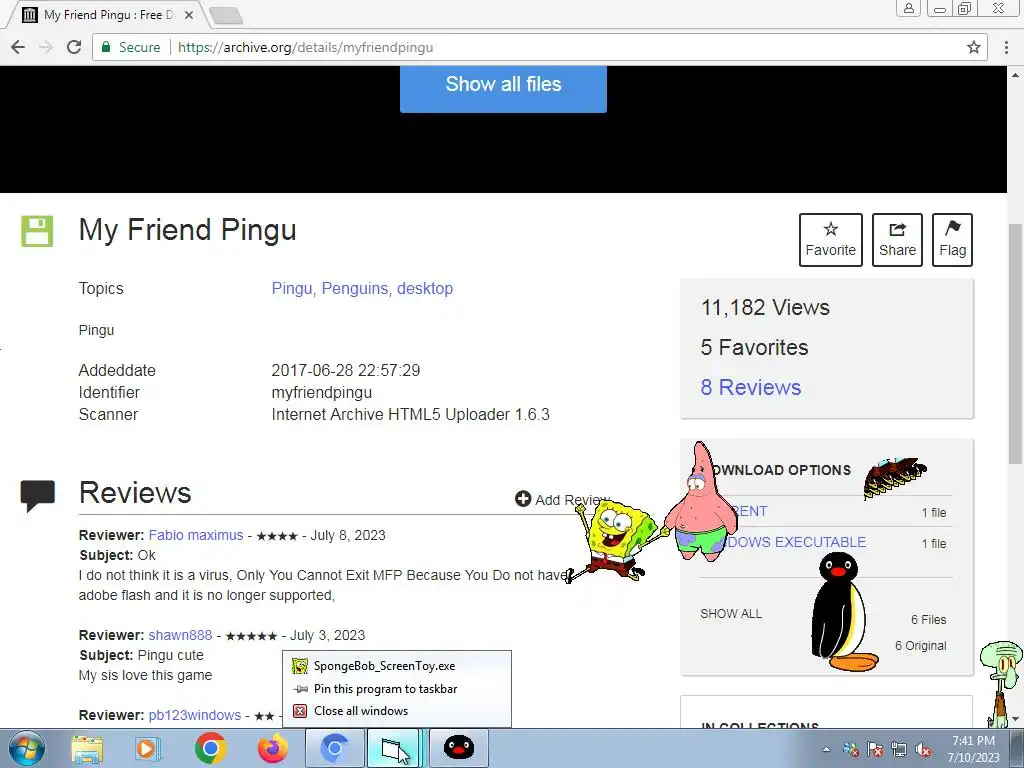Image resolution: width=1024 pixels, height=768 pixels.
Task: Click the SpongeBob screen toy character
Action: [x=611, y=541]
